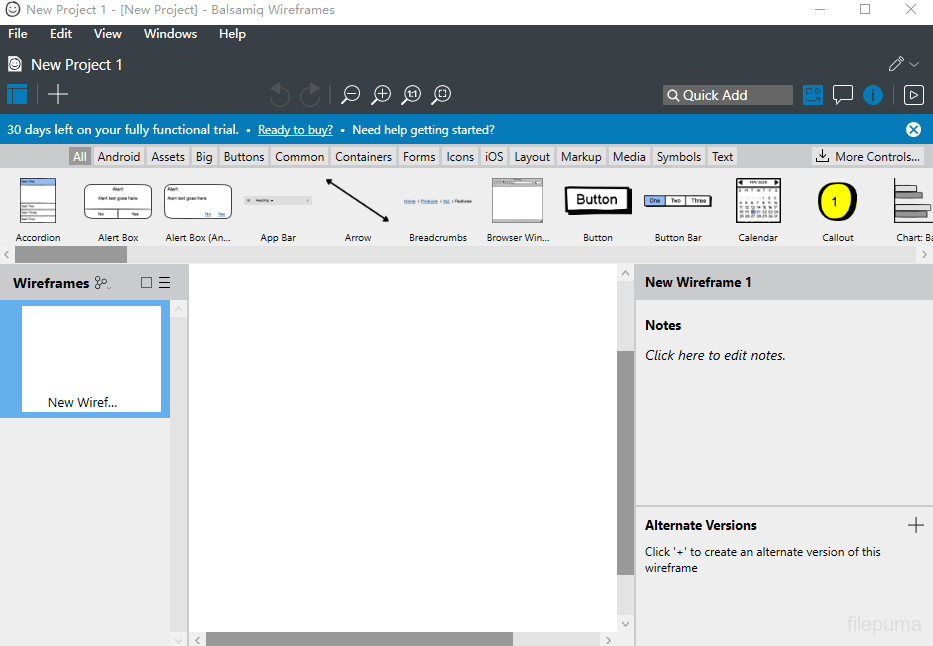The height and width of the screenshot is (646, 933).
Task: Click the canvas vertical scroll down arrow
Action: [625, 624]
